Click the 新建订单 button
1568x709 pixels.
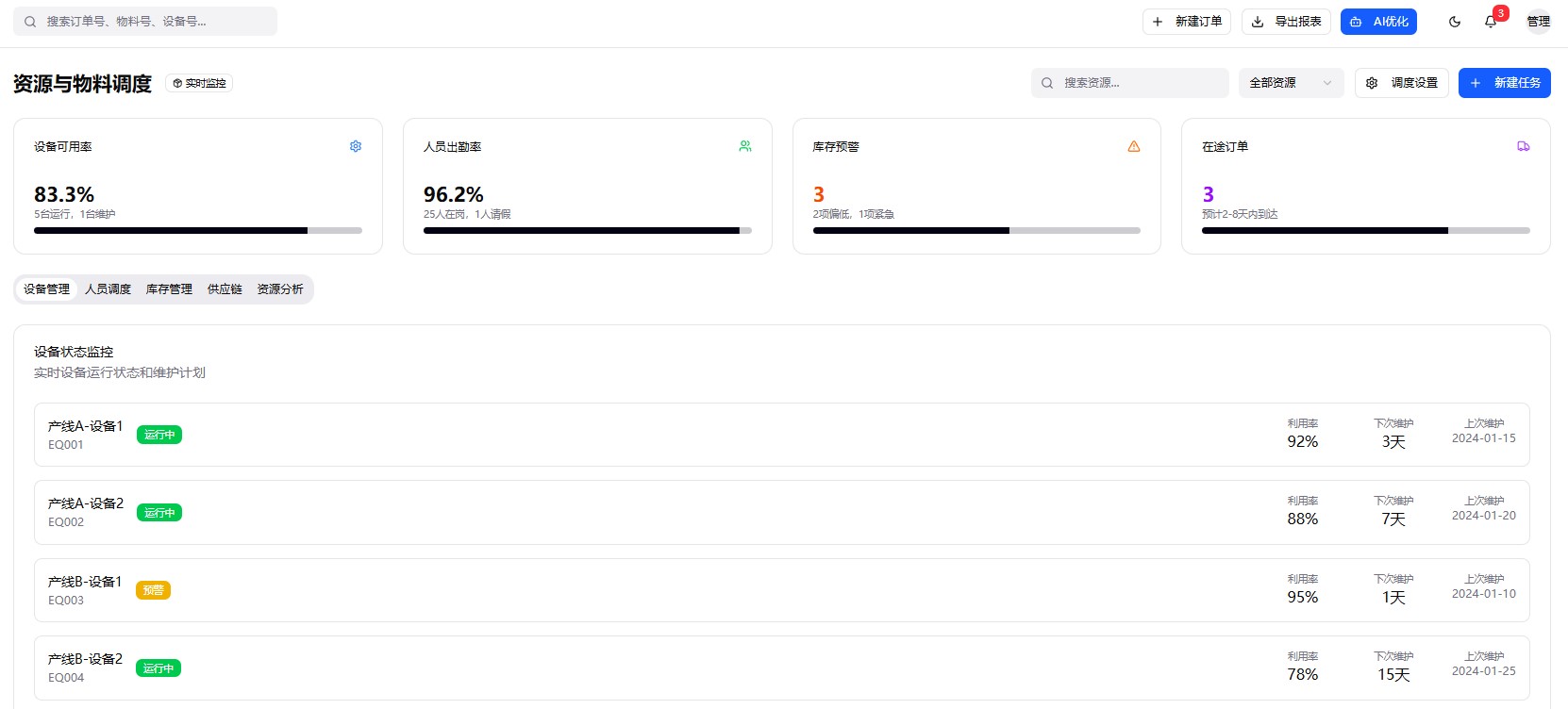point(1186,22)
